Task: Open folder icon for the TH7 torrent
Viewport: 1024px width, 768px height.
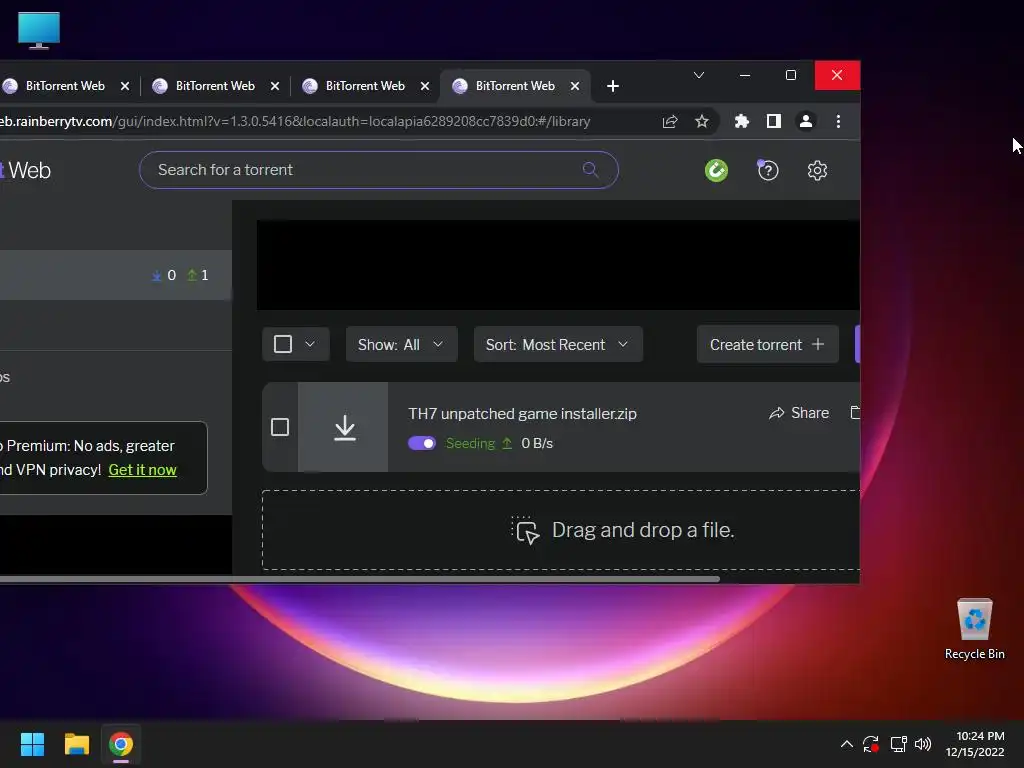Action: pos(854,412)
